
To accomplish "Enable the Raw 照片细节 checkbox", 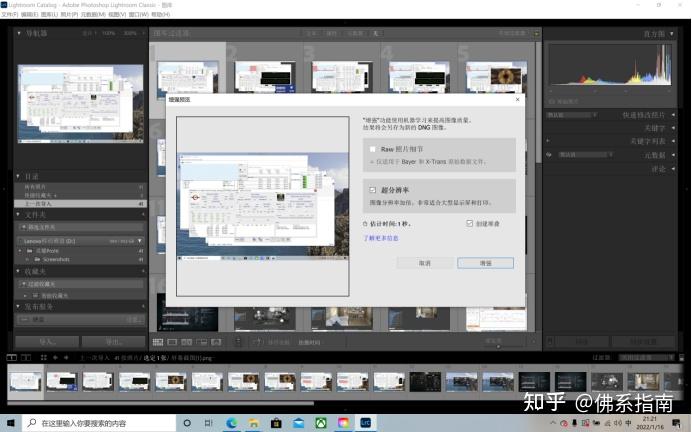I will (373, 148).
